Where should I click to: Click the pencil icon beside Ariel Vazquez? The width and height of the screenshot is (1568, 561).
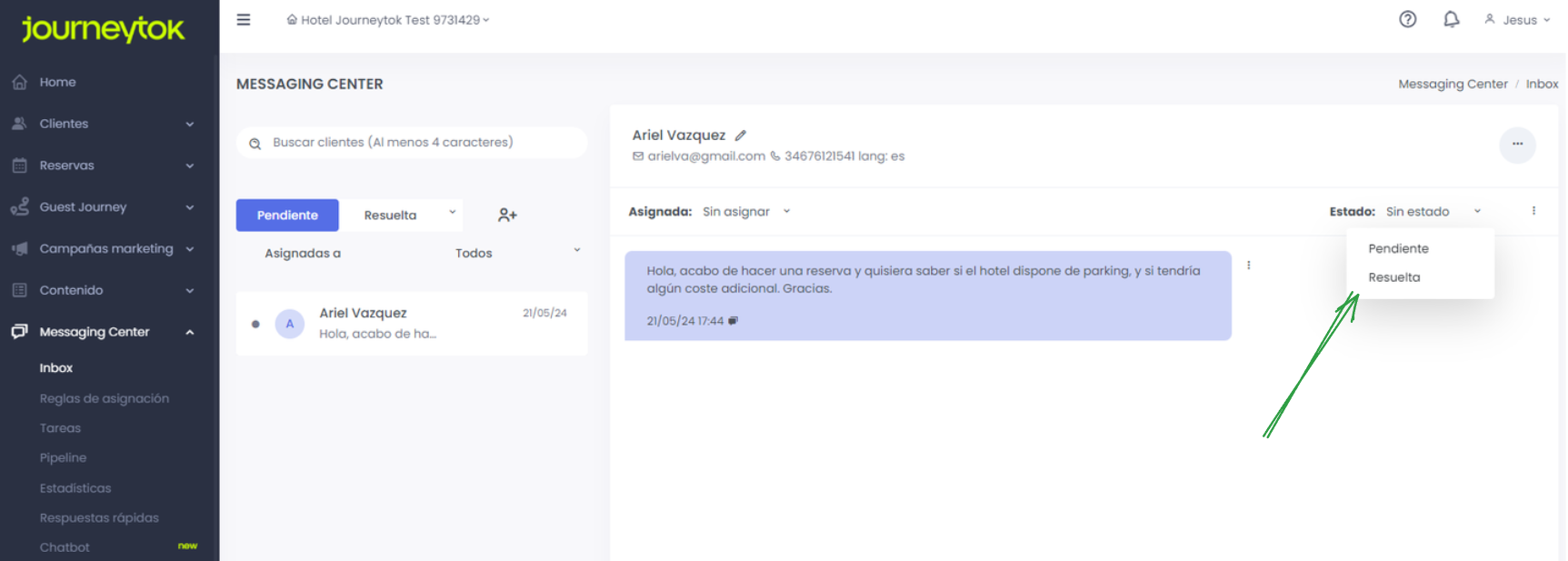pos(741,135)
